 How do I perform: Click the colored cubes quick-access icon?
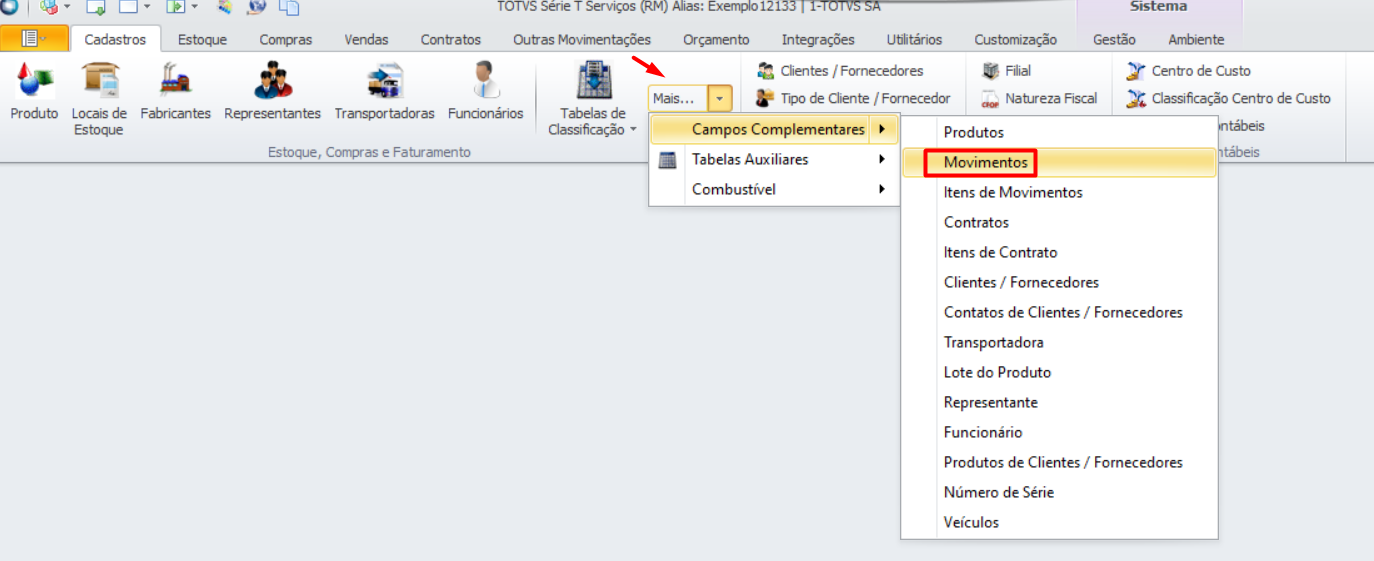click(47, 7)
